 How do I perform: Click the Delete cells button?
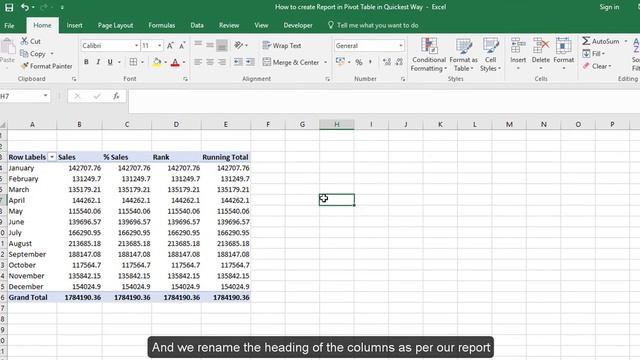(x=541, y=53)
